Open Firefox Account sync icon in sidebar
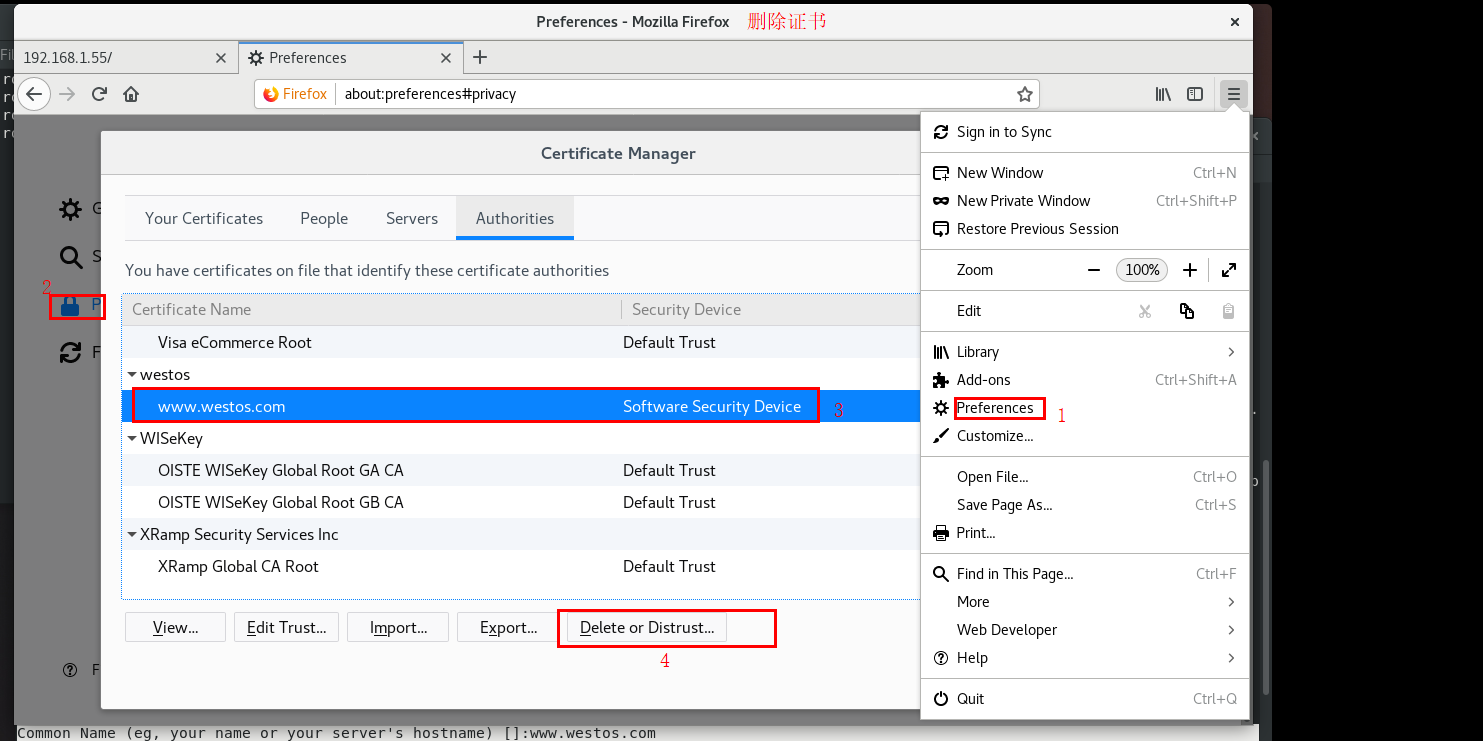Screen dimensions: 1483x741 70,352
